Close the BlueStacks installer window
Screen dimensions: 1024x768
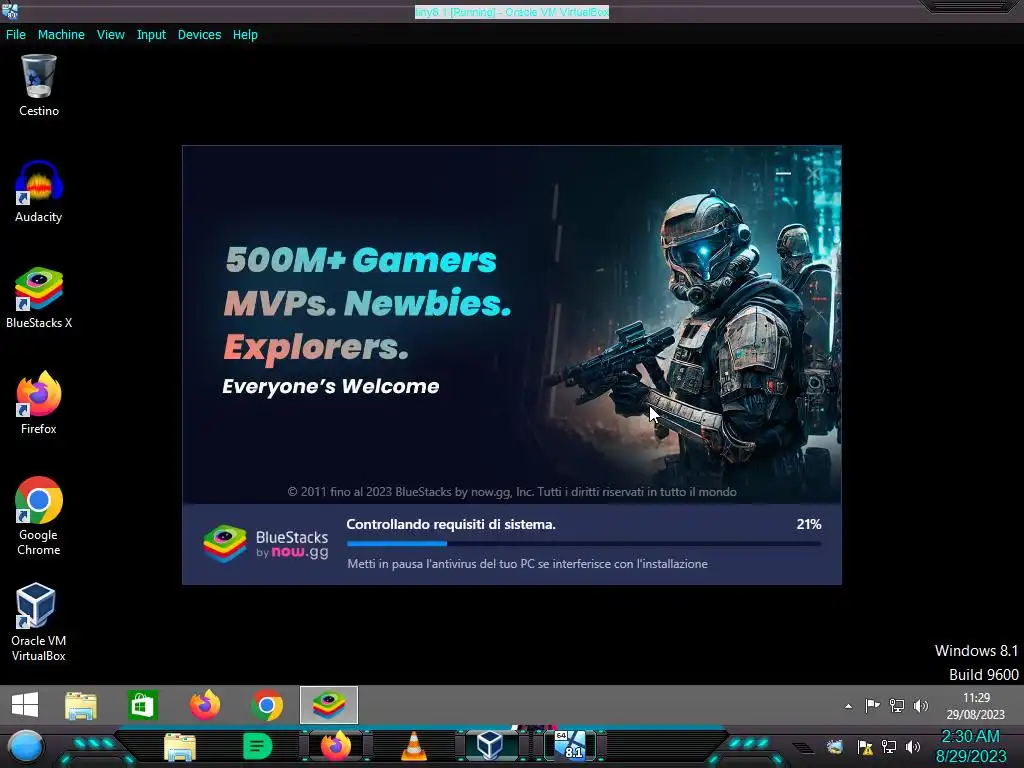pyautogui.click(x=813, y=174)
